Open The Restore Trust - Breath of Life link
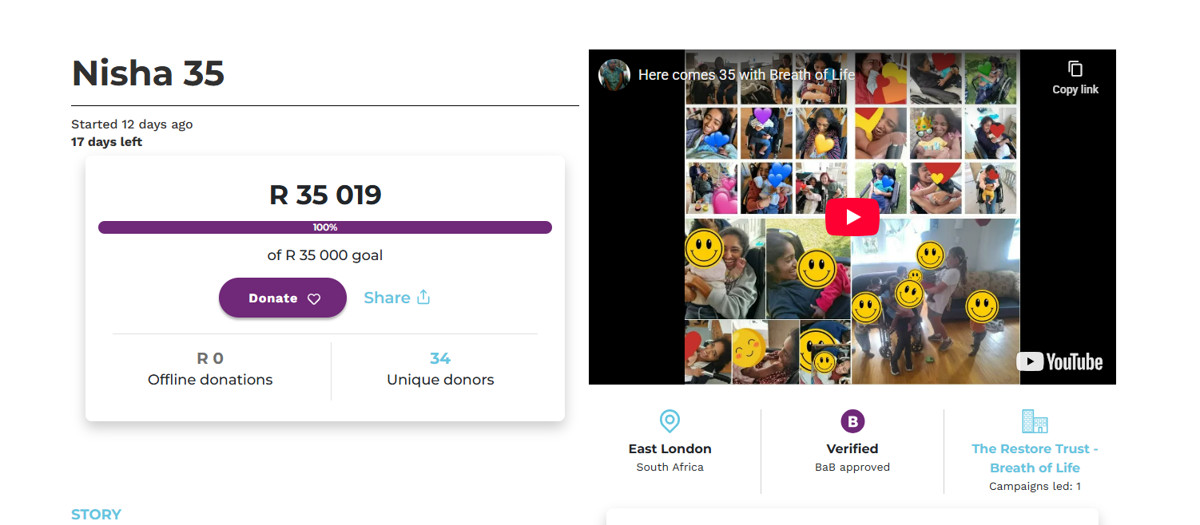Viewport: 1200px width, 525px height. point(1034,458)
